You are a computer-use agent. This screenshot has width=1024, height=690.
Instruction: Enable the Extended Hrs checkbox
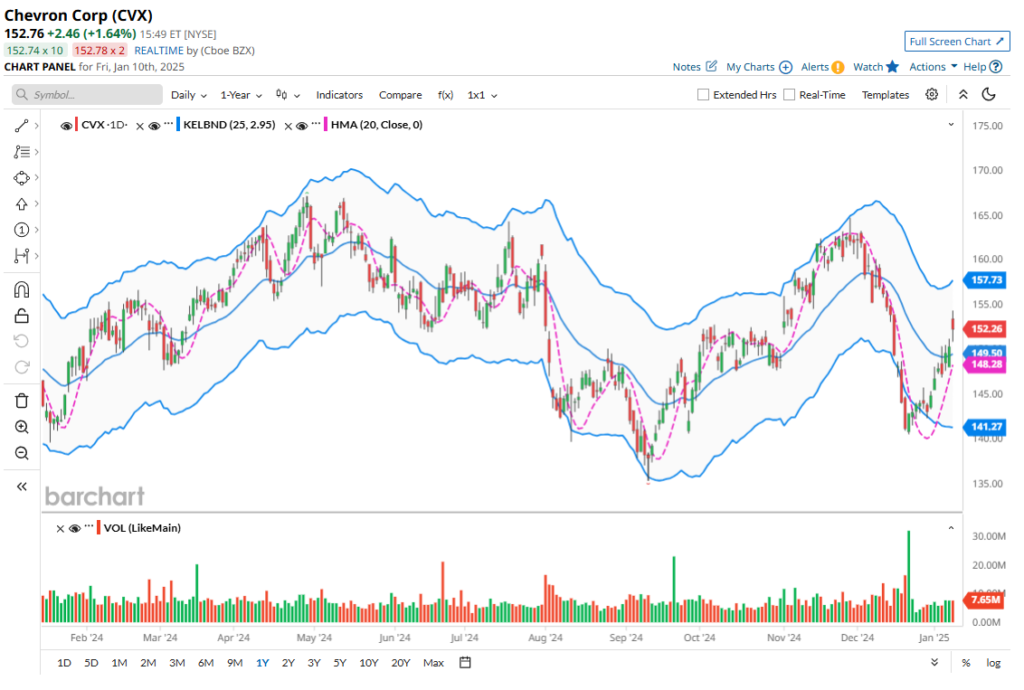(704, 95)
